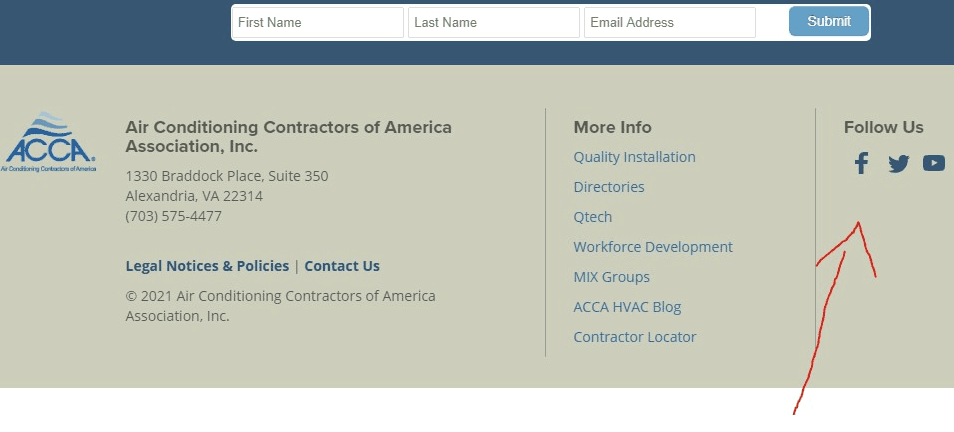The image size is (954, 432).
Task: Click the phone number (703) 575-4477
Action: click(173, 216)
